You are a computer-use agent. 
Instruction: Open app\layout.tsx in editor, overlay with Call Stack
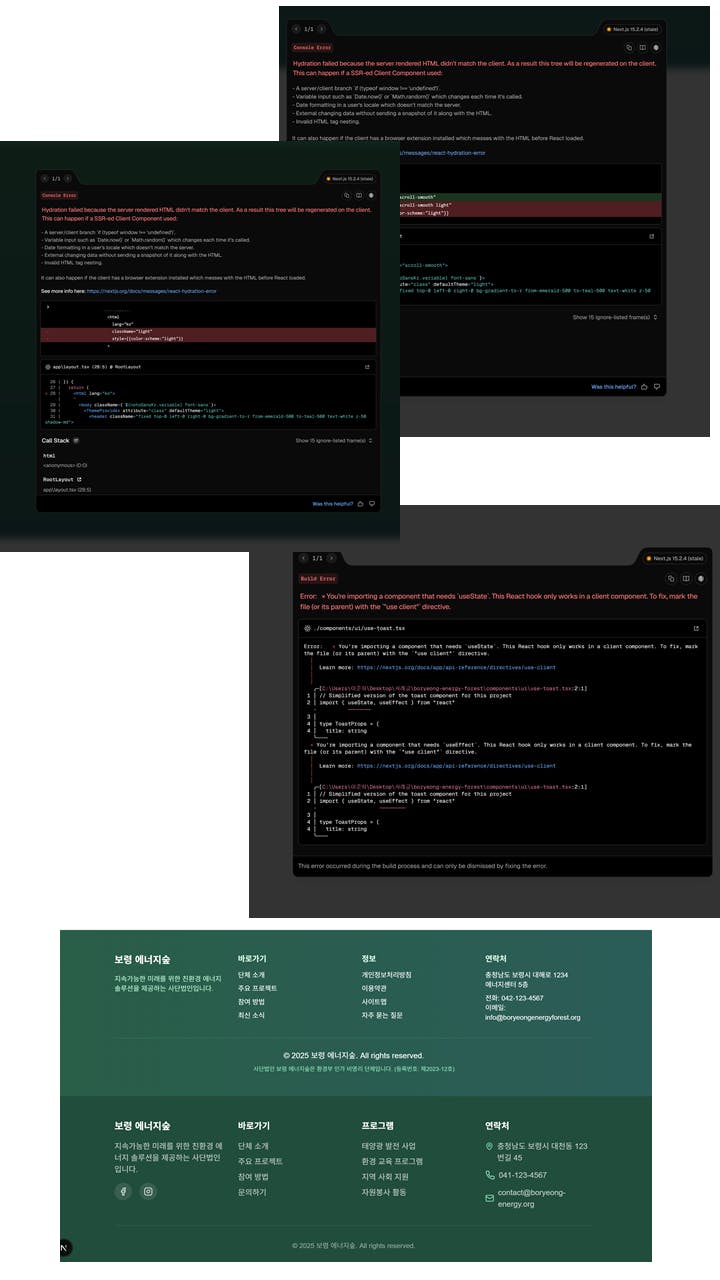pos(367,367)
